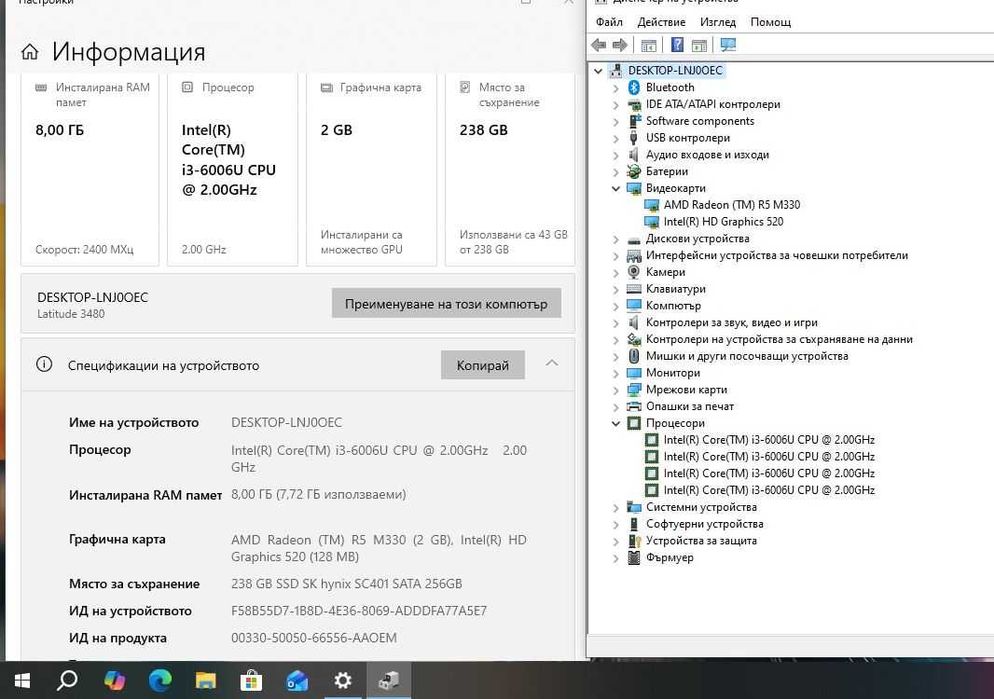The height and width of the screenshot is (699, 994).
Task: Select Контролери на устройства за съхраняване на данни
Action: (779, 339)
